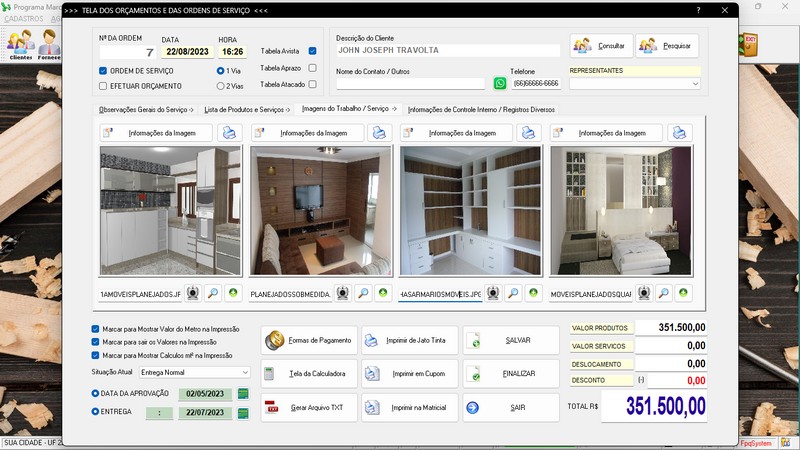This screenshot has height=450, width=800.
Task: Open Clientes icon in main window toolbar
Action: [x=21, y=45]
